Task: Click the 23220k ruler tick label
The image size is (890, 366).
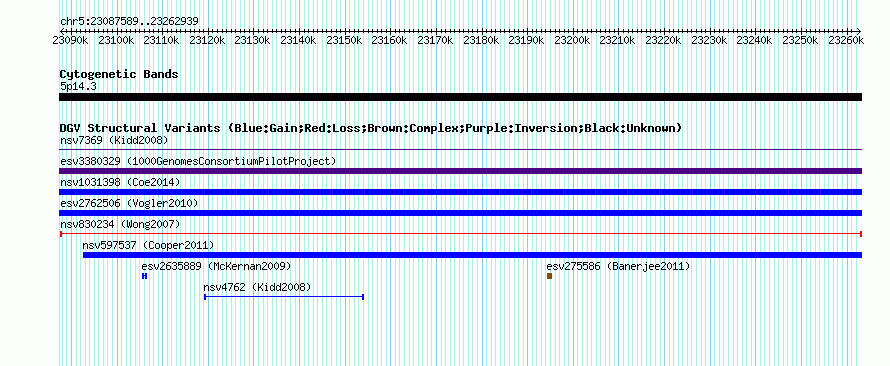Action: (x=663, y=40)
